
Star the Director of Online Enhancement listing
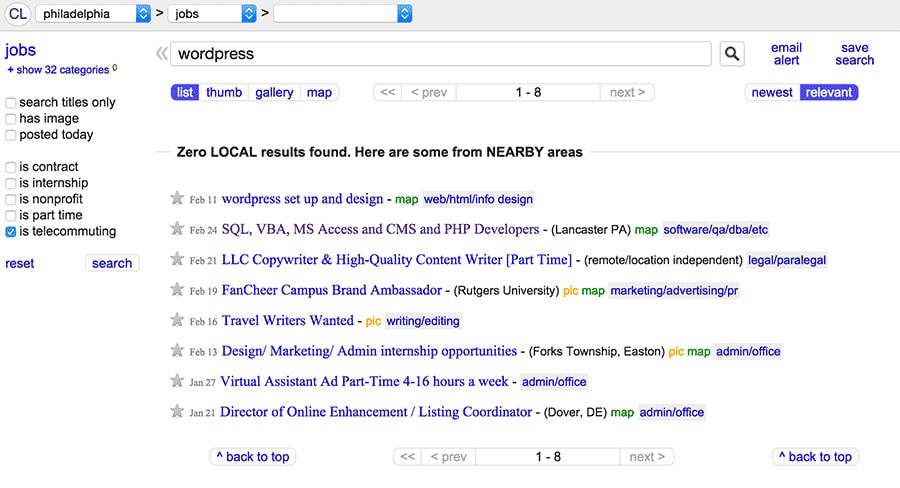coord(177,411)
